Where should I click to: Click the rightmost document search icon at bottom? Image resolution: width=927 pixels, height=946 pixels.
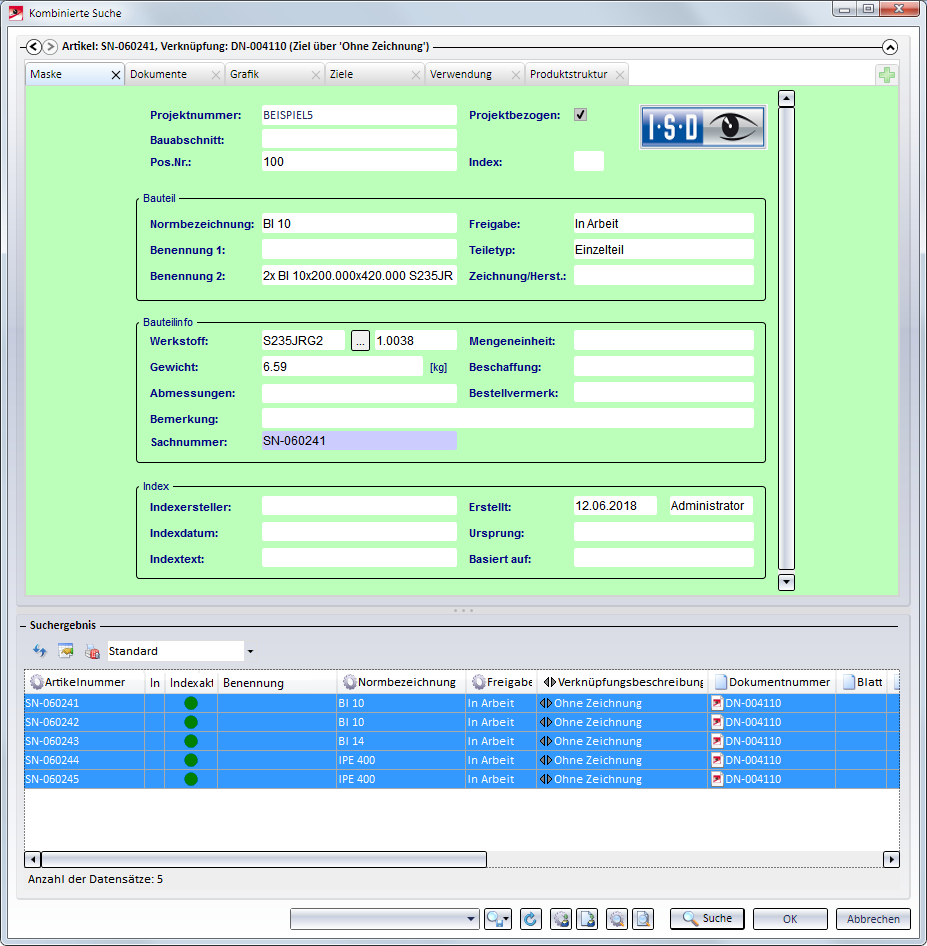point(644,919)
